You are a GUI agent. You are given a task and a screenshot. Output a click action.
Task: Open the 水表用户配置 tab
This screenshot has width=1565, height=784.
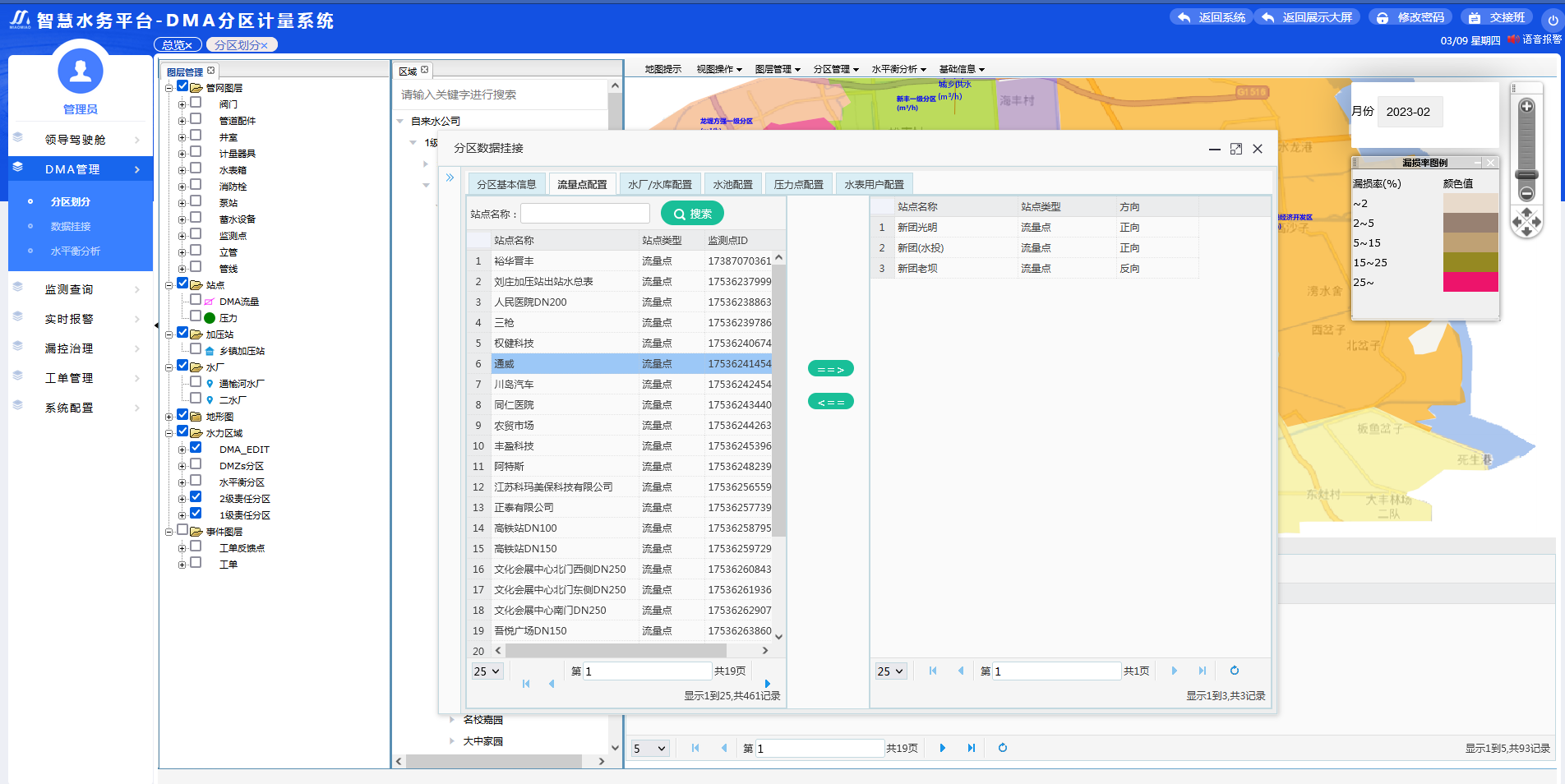click(874, 185)
